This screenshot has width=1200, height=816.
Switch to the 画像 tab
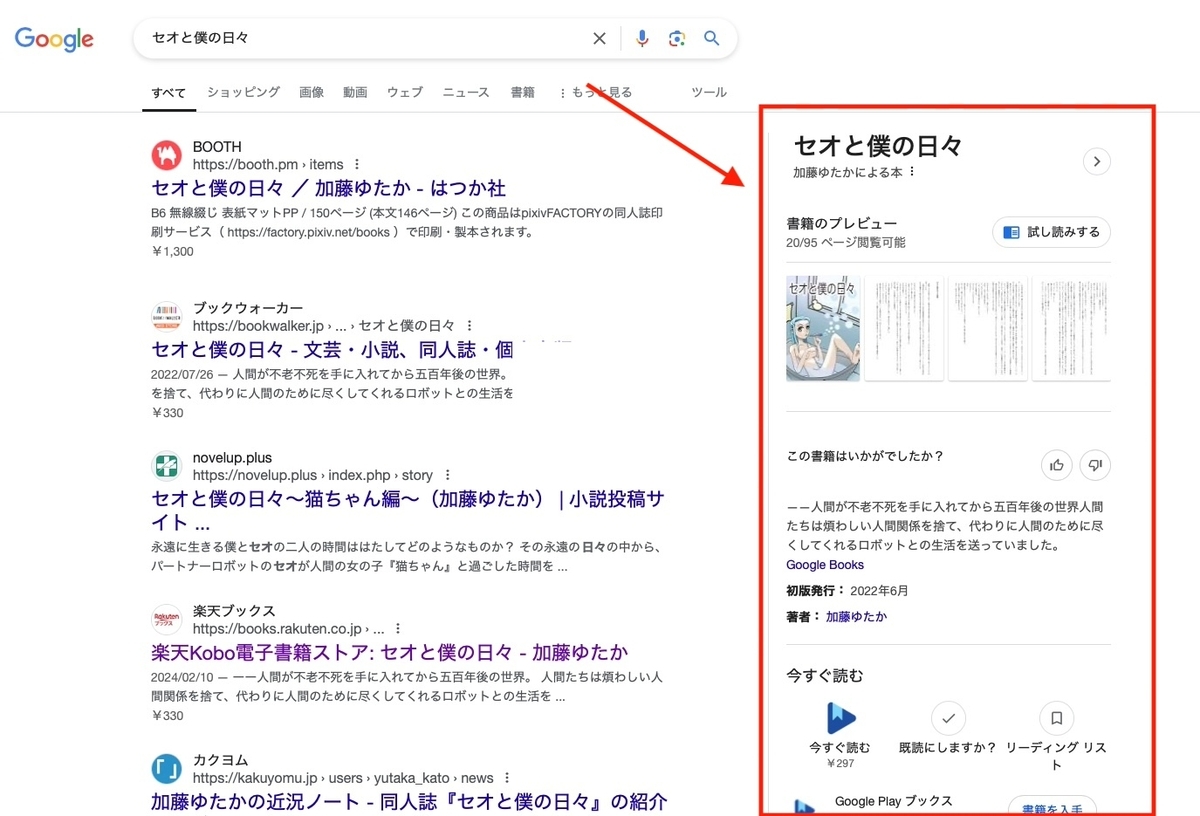[311, 92]
